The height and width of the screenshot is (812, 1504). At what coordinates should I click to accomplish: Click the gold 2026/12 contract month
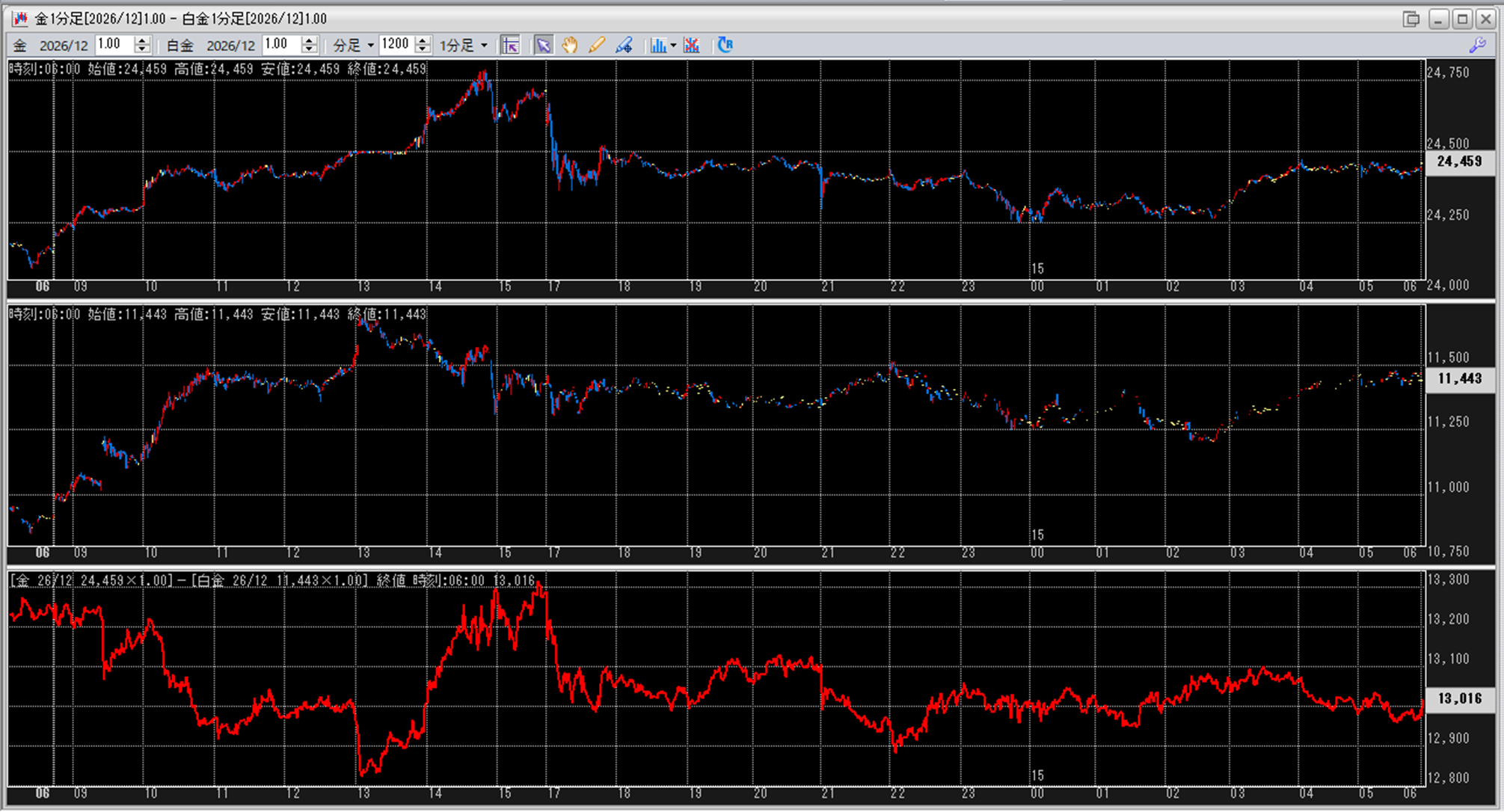[x=64, y=46]
